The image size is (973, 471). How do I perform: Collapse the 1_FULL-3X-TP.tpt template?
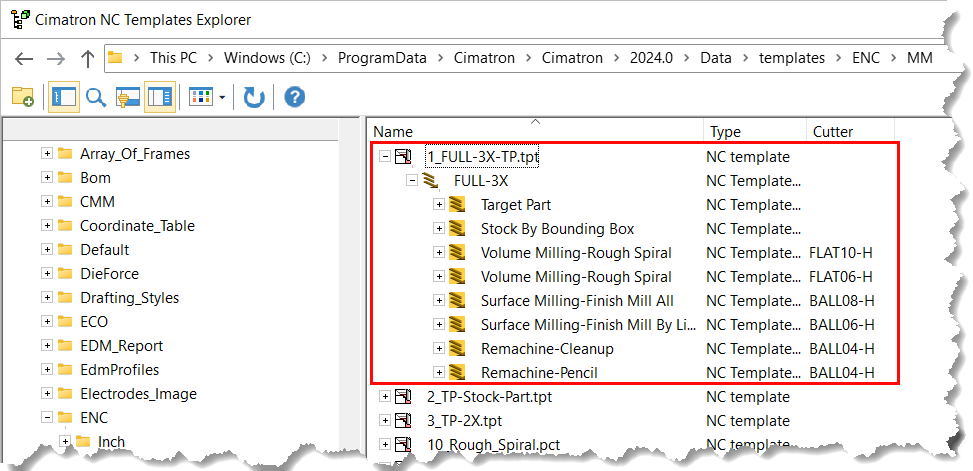385,156
